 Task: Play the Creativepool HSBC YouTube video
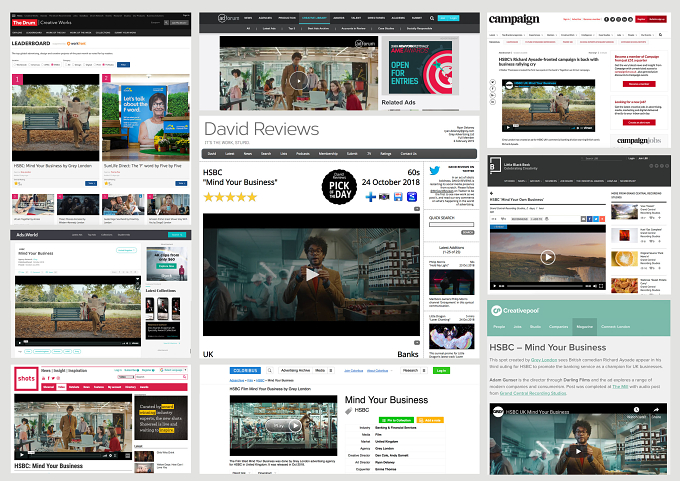[x=578, y=451]
